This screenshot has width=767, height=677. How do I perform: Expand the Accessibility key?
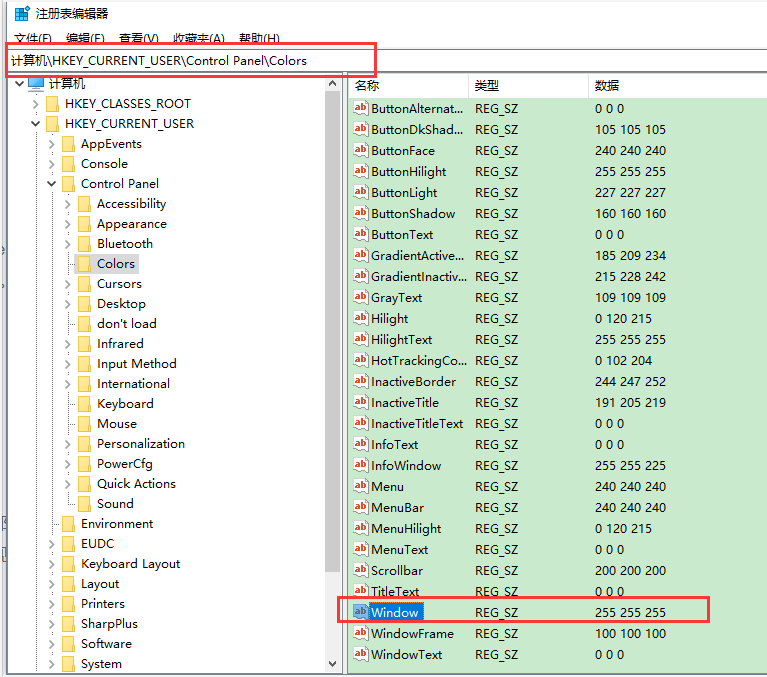point(68,204)
